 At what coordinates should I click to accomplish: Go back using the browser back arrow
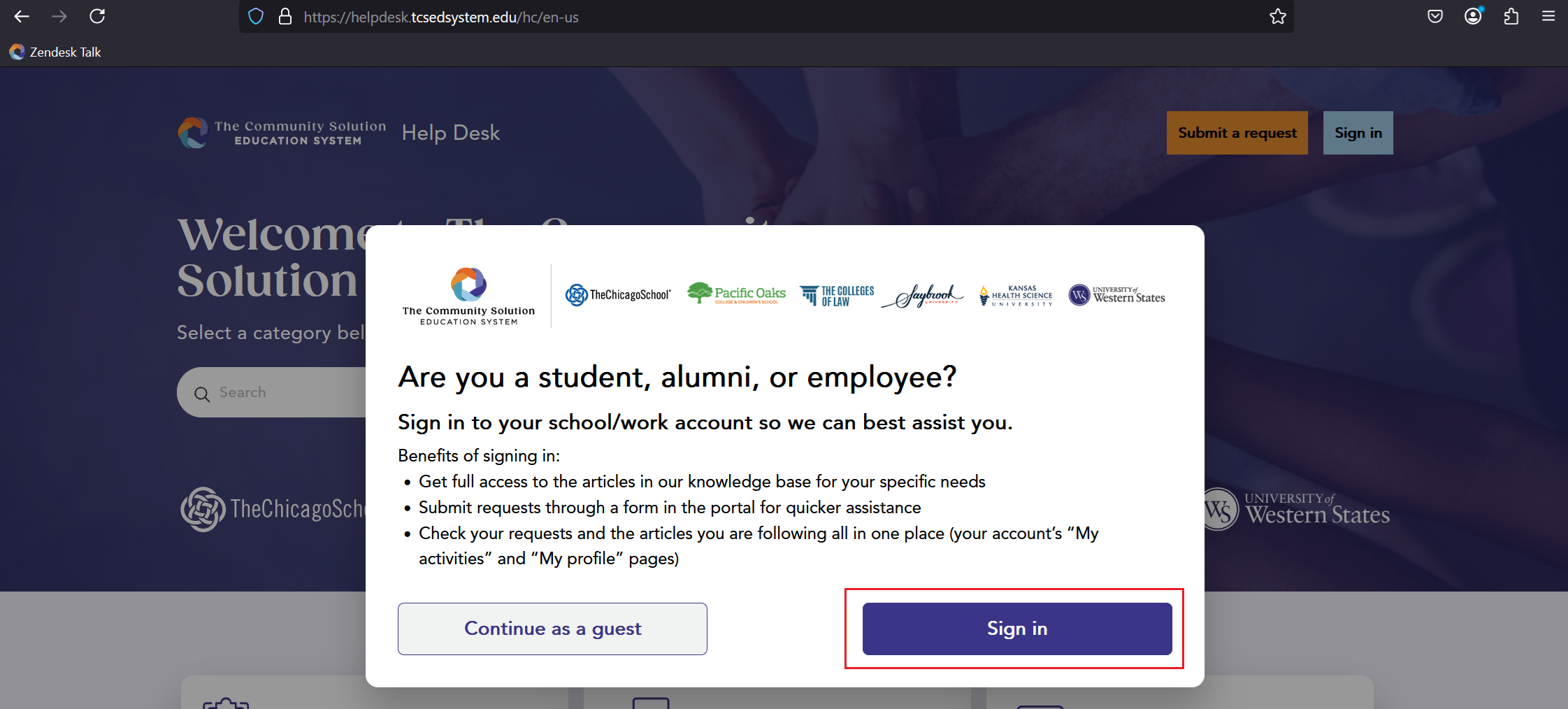tap(22, 16)
